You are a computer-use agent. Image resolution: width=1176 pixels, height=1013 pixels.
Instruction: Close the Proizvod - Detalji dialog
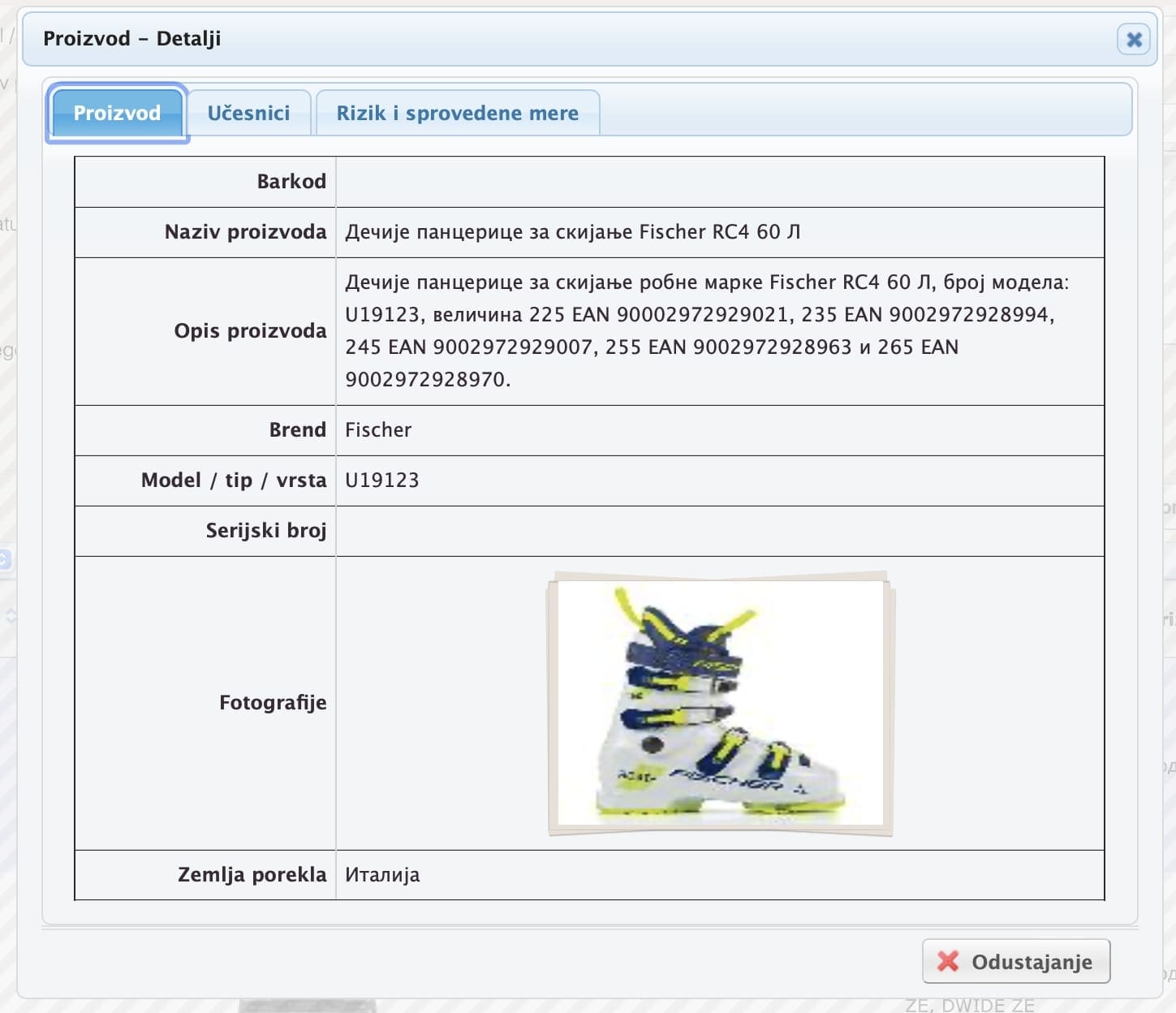tap(1133, 39)
